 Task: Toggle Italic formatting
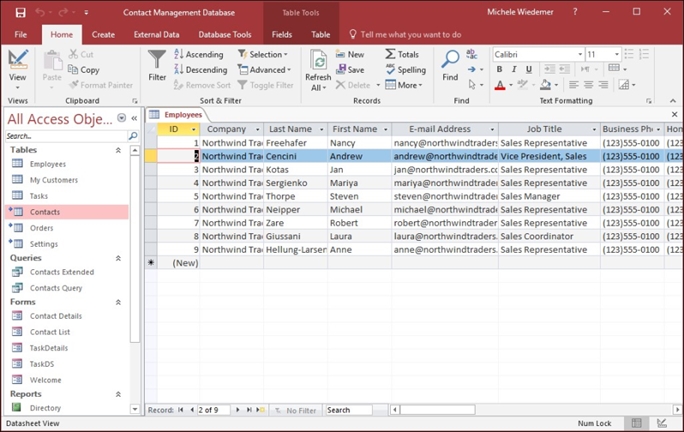[514, 69]
